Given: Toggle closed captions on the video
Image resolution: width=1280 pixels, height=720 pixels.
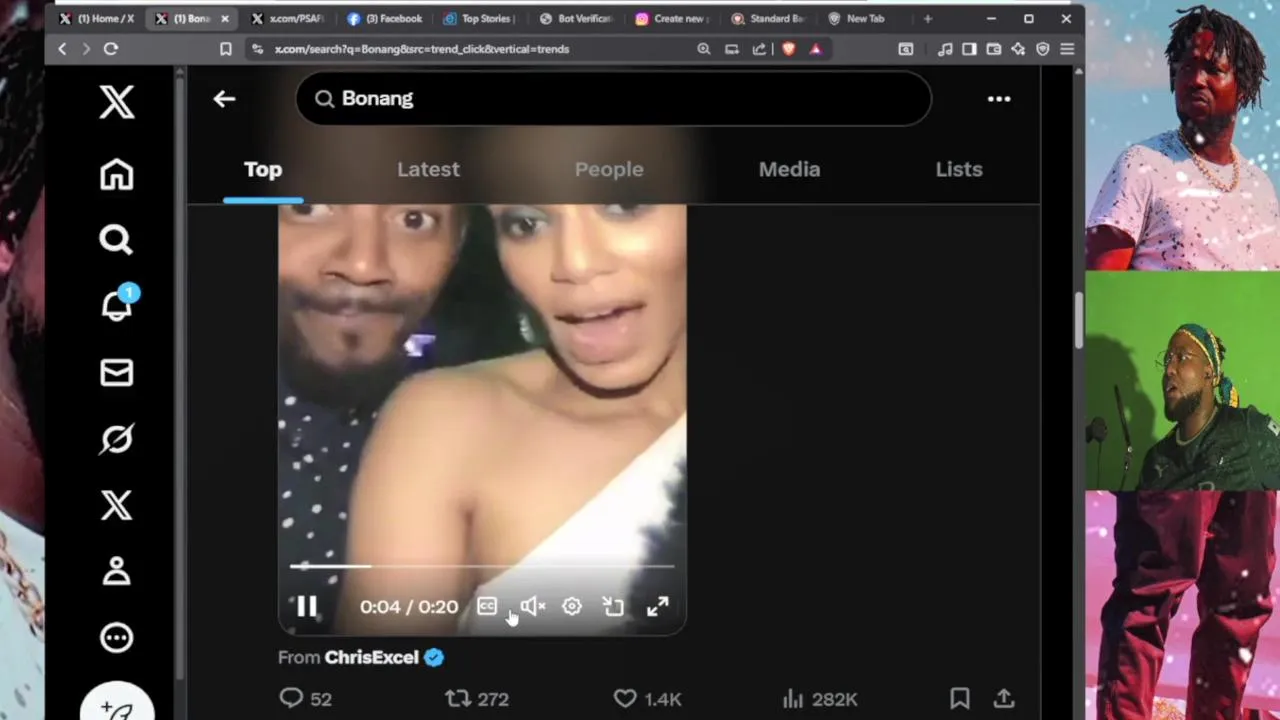Looking at the screenshot, I should [x=487, y=606].
